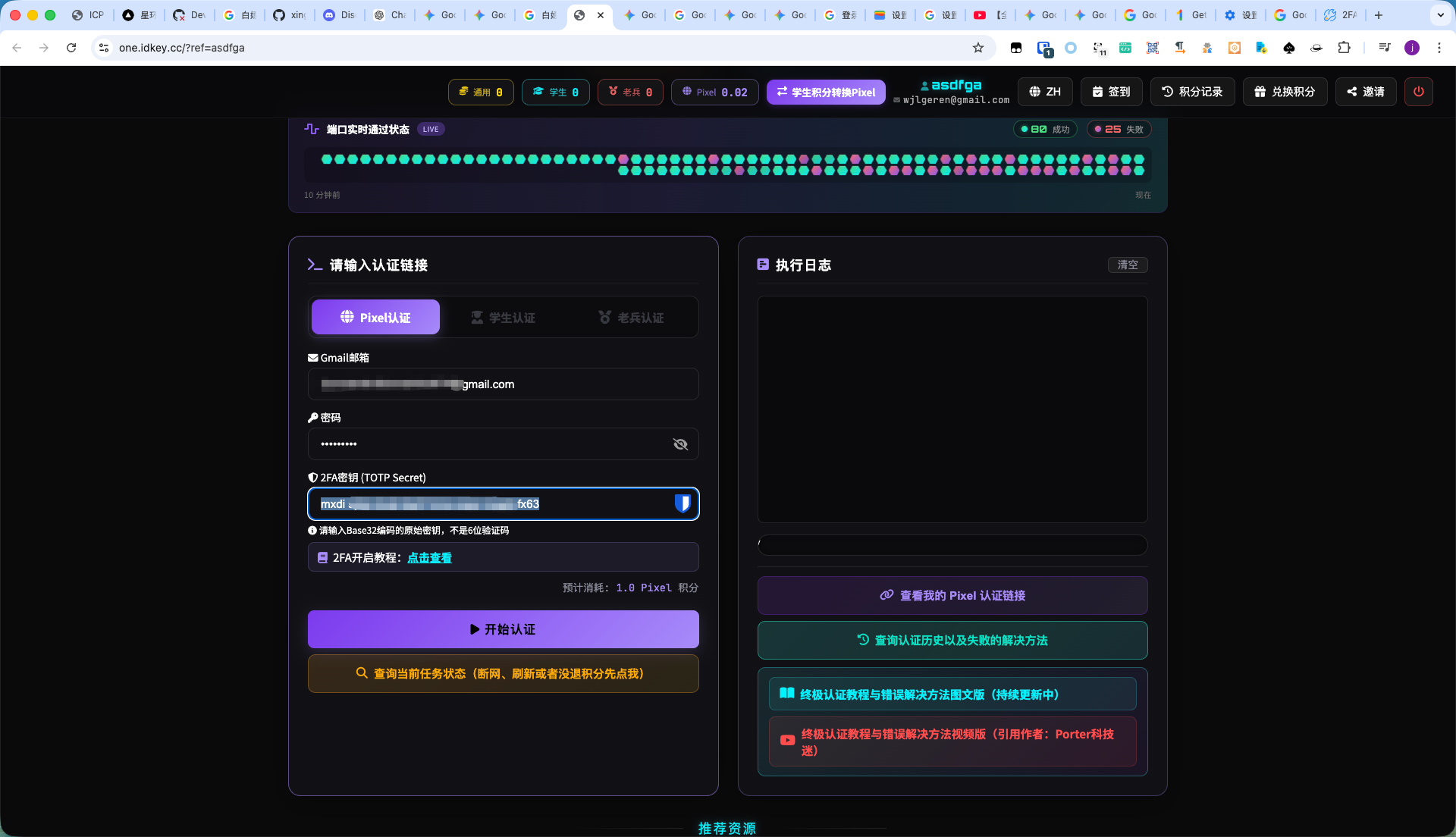
Task: Click the black spade extension icon
Action: [1289, 48]
